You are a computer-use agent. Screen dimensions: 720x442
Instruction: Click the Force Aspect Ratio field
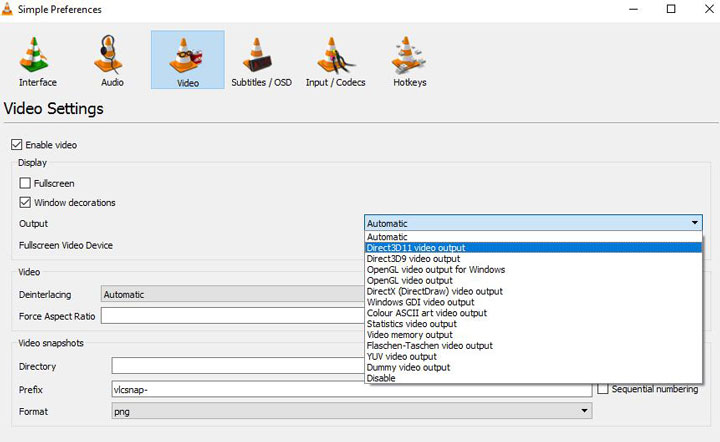(x=232, y=316)
